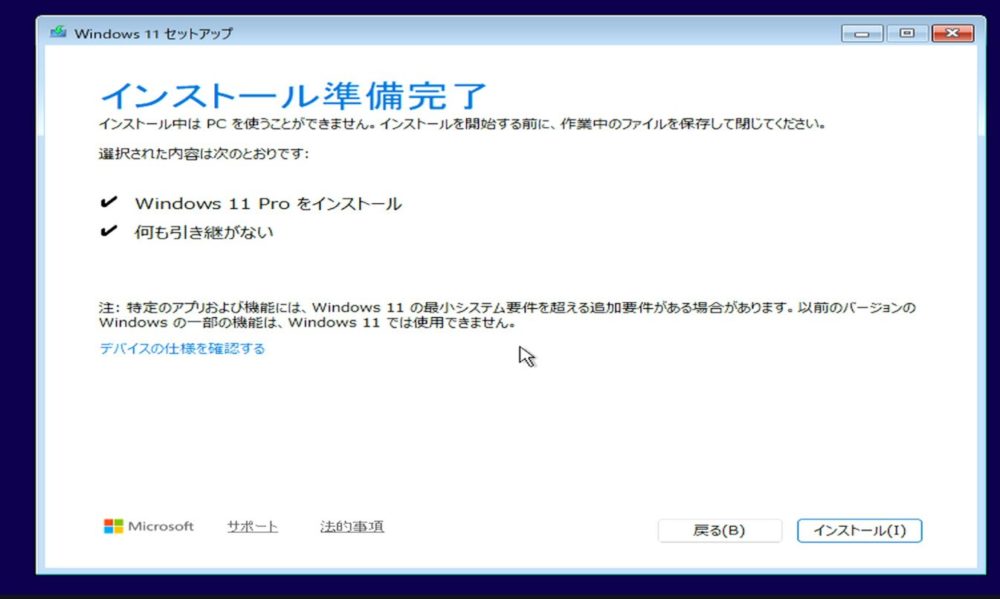Click the インストール準備完了 heading

[293, 96]
